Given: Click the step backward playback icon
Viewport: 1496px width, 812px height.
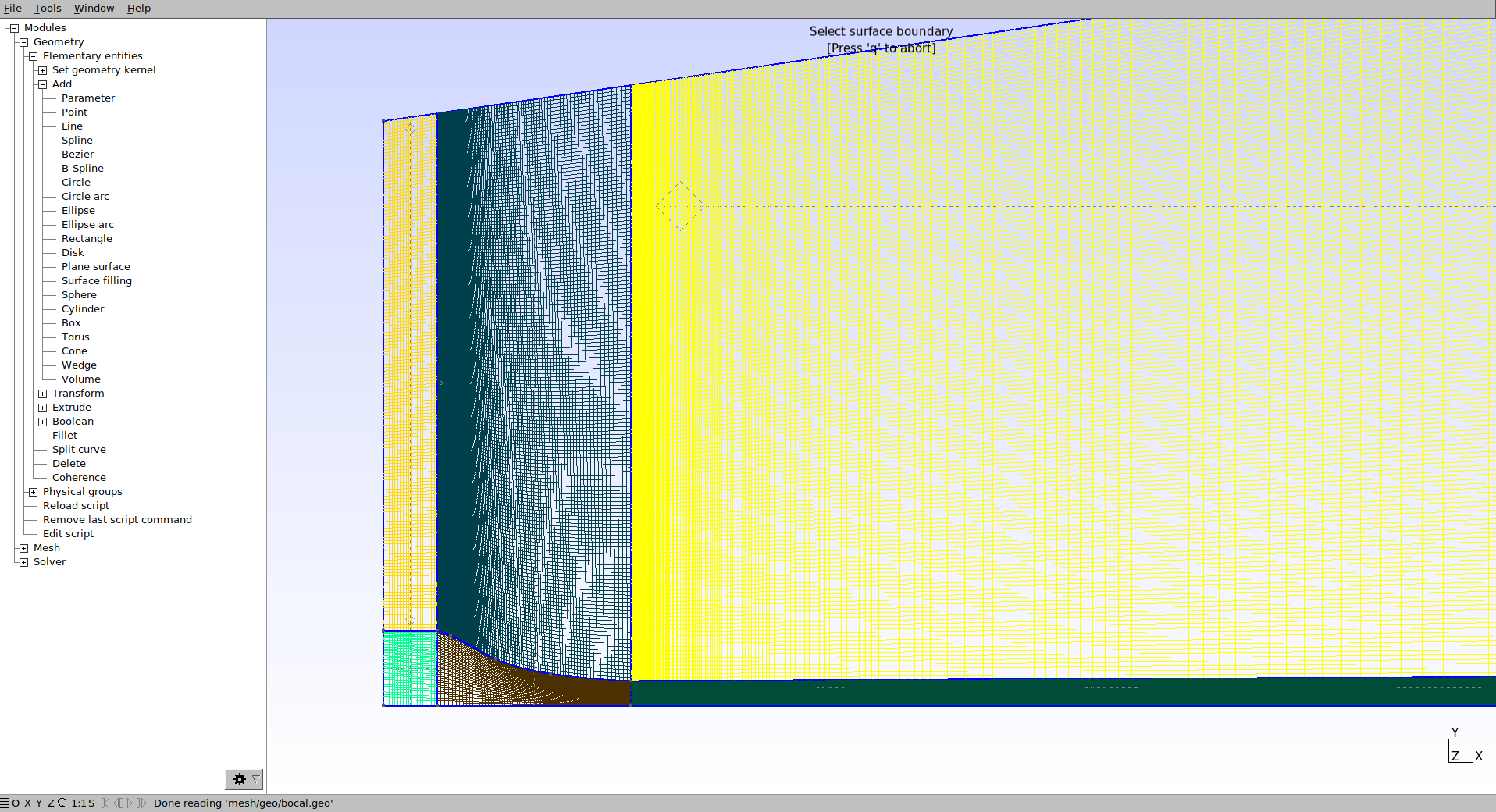Looking at the screenshot, I should pos(118,803).
